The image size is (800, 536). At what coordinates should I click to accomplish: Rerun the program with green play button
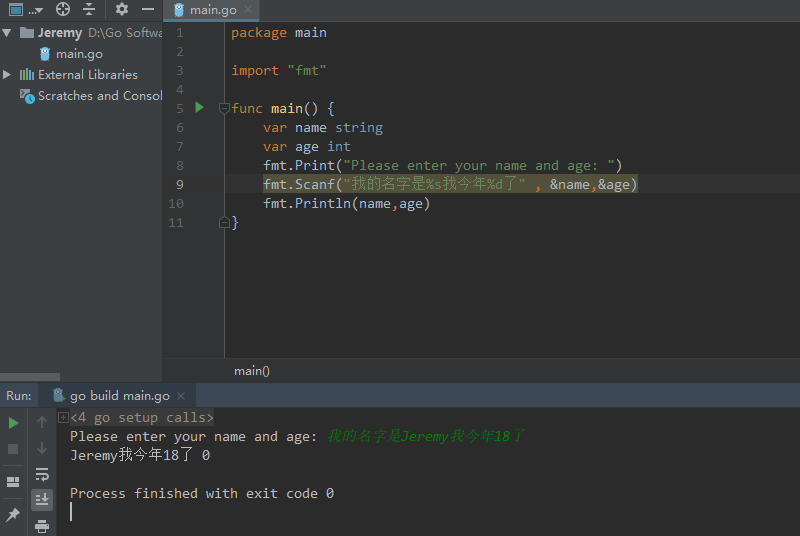(13, 423)
